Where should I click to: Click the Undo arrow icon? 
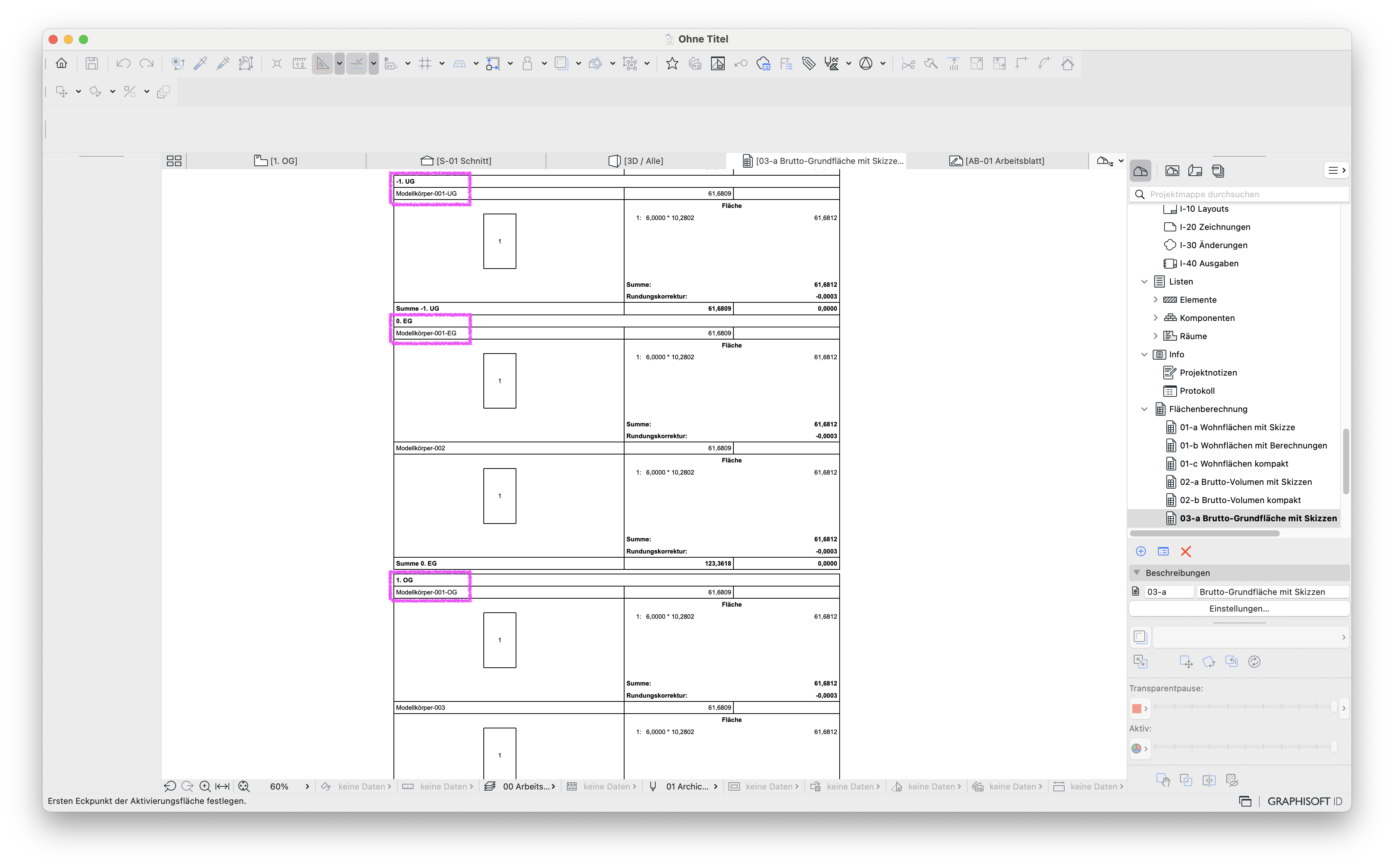pos(123,63)
